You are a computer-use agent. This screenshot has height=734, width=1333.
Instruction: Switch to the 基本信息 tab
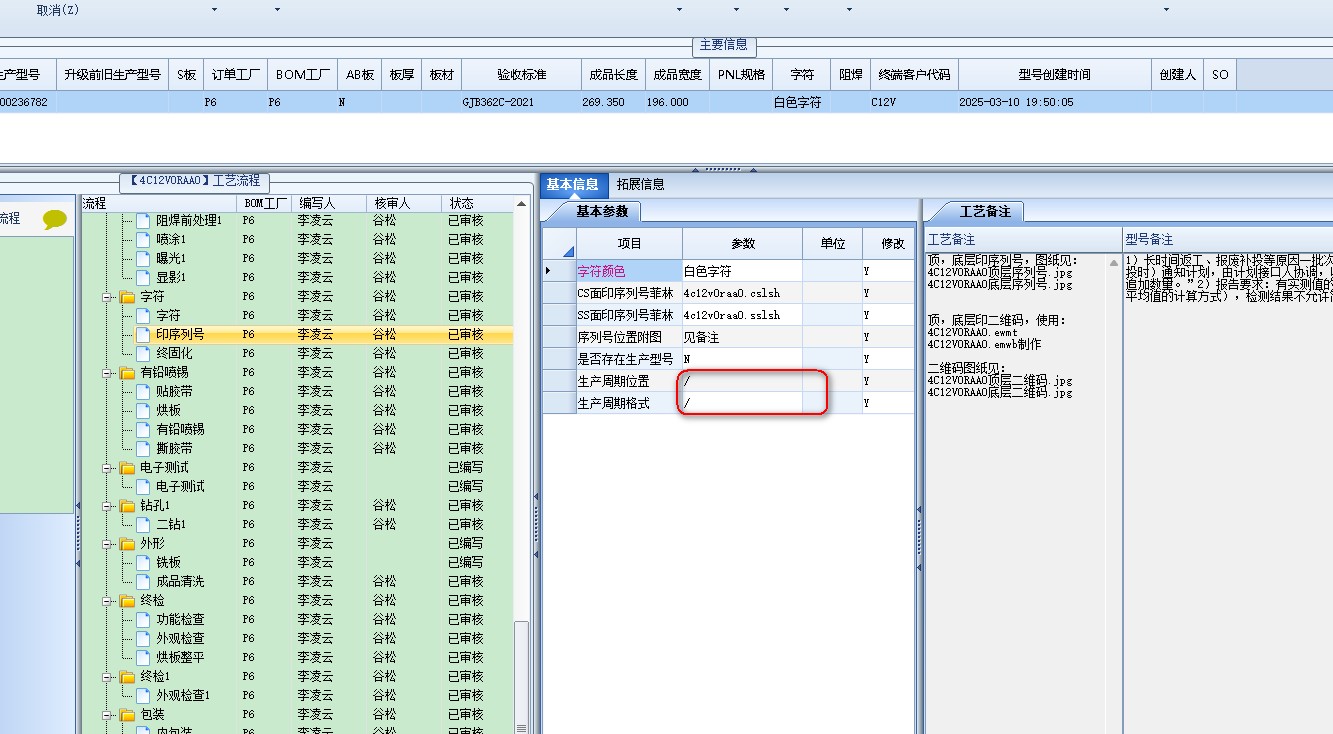pyautogui.click(x=573, y=184)
